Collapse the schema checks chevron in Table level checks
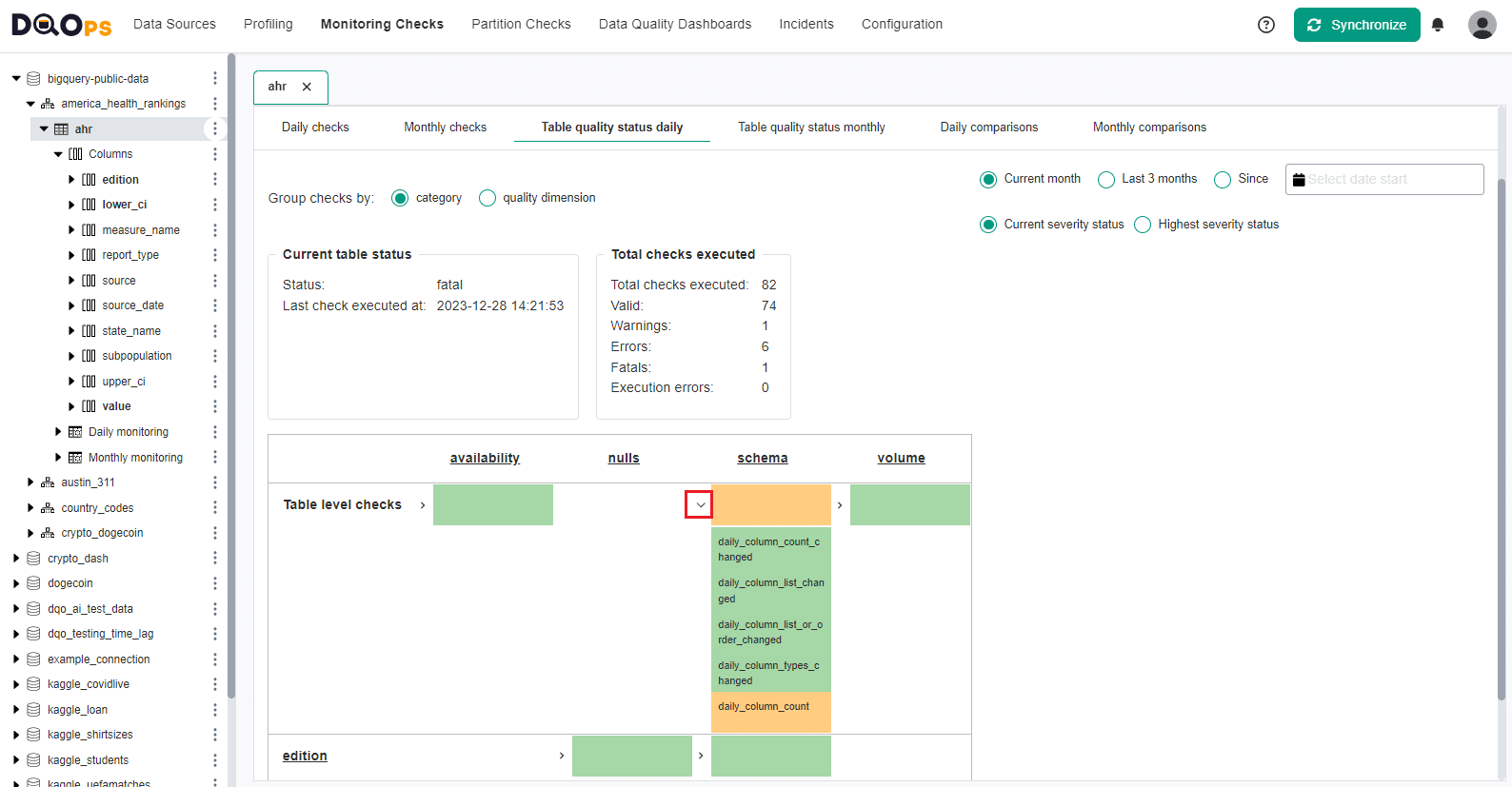The width and height of the screenshot is (1512, 787). click(700, 505)
